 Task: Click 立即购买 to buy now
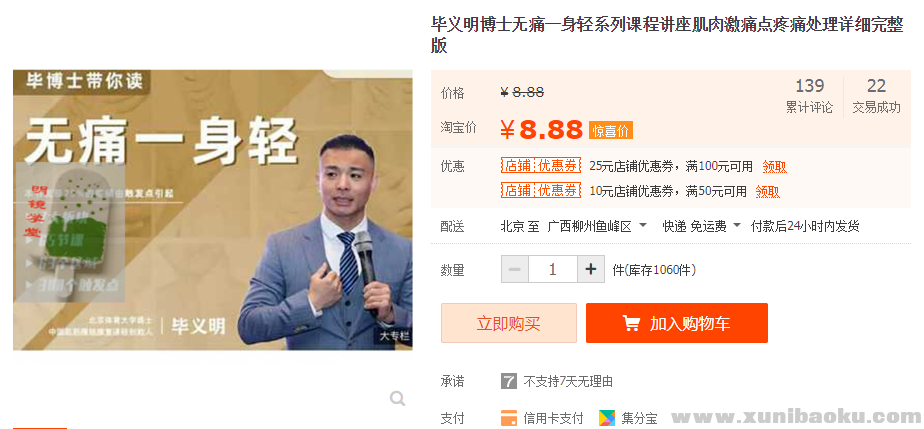[509, 323]
